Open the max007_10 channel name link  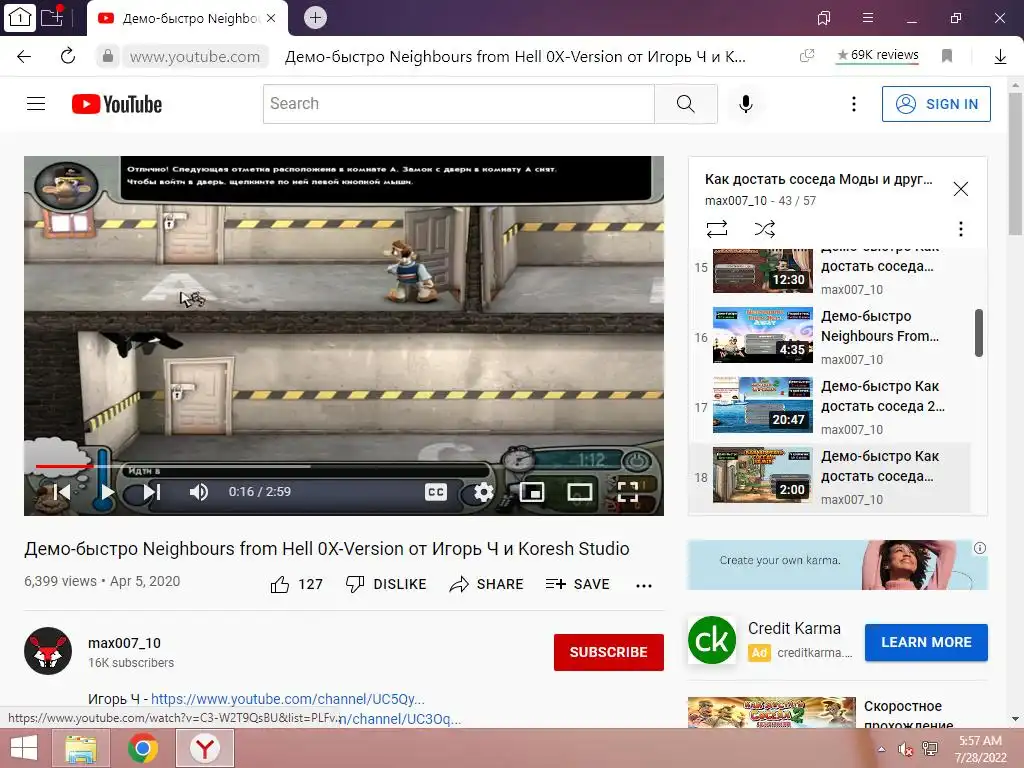pos(124,643)
